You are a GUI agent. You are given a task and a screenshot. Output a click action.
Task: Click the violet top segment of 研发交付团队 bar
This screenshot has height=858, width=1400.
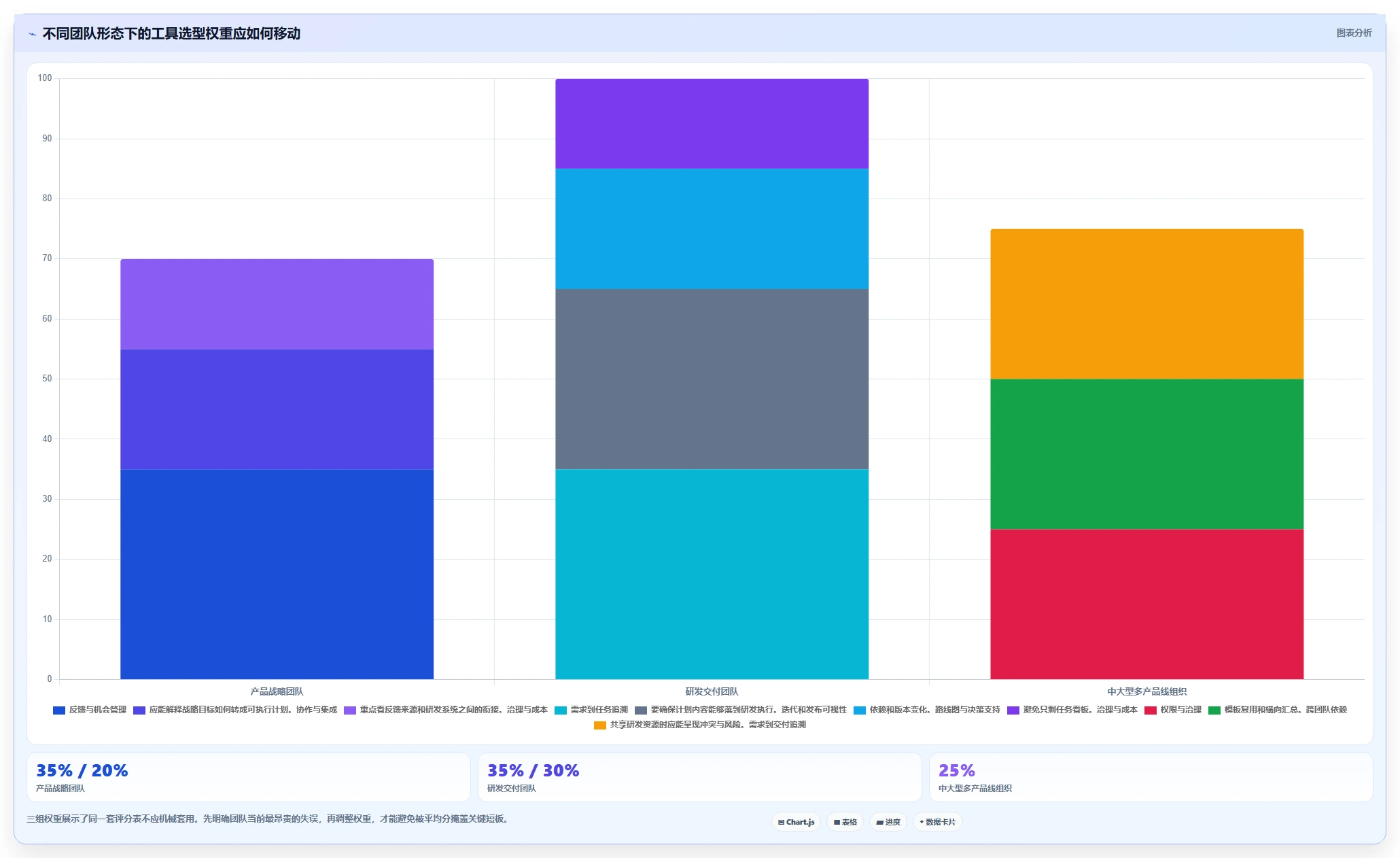(712, 124)
